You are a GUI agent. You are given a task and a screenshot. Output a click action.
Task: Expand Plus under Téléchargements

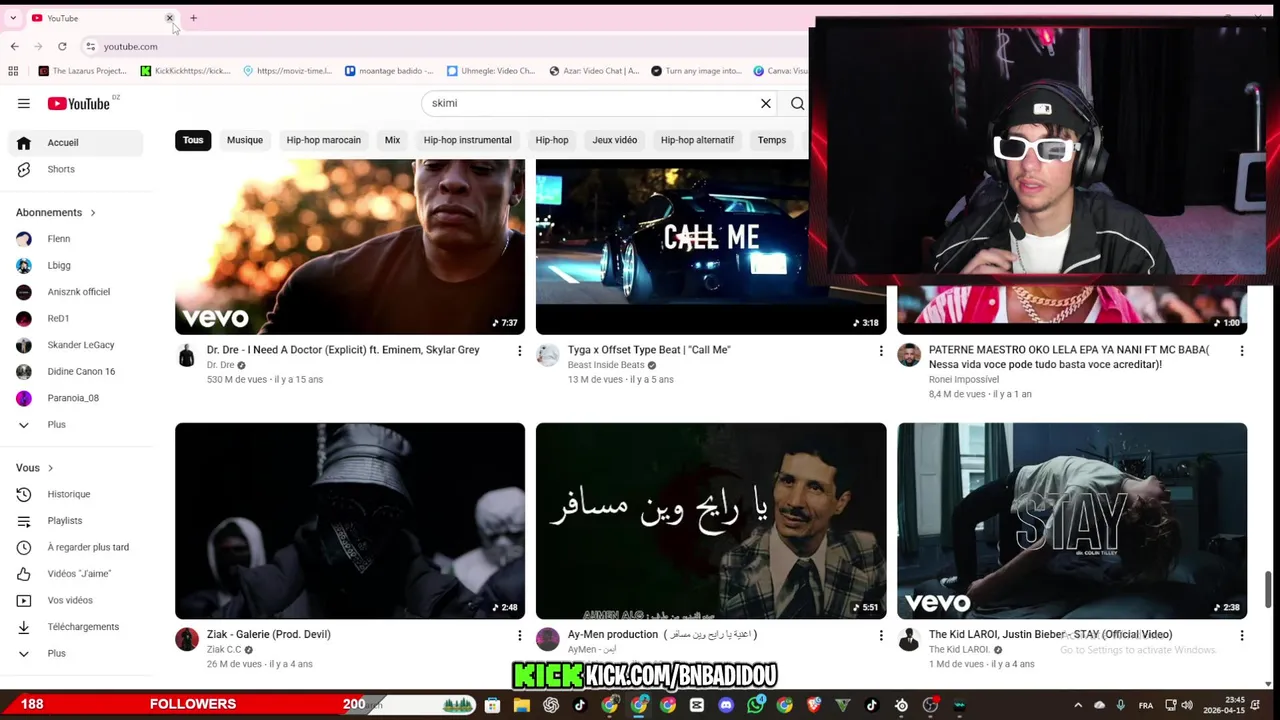point(76,653)
